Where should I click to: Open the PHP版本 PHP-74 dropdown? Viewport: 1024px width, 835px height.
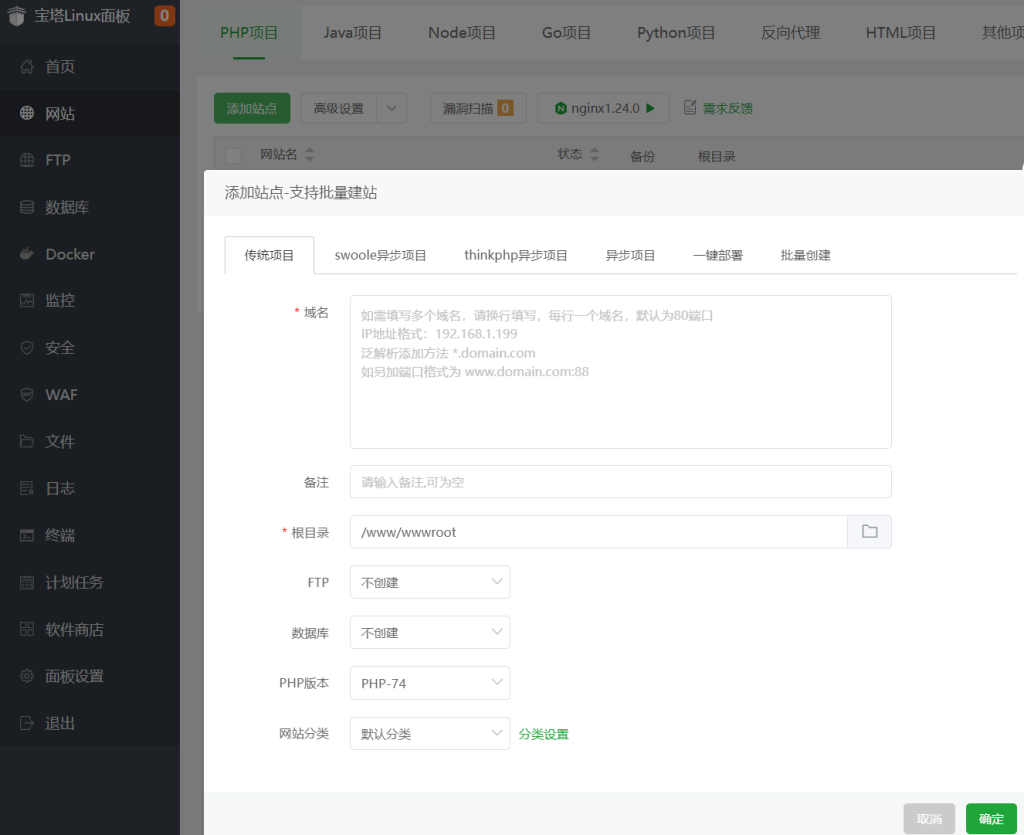point(430,683)
